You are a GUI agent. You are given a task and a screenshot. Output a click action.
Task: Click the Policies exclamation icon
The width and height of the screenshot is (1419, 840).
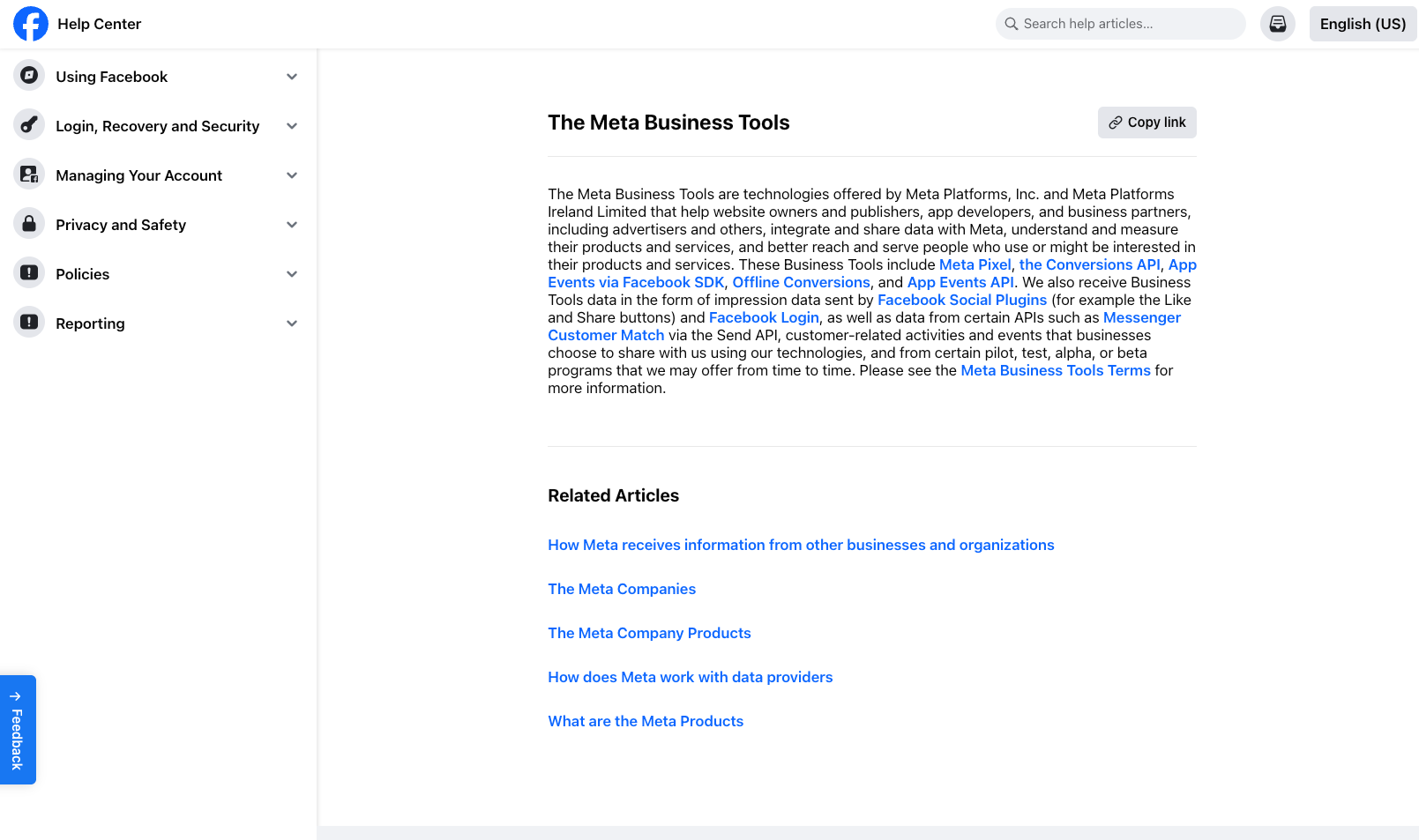[x=29, y=273]
